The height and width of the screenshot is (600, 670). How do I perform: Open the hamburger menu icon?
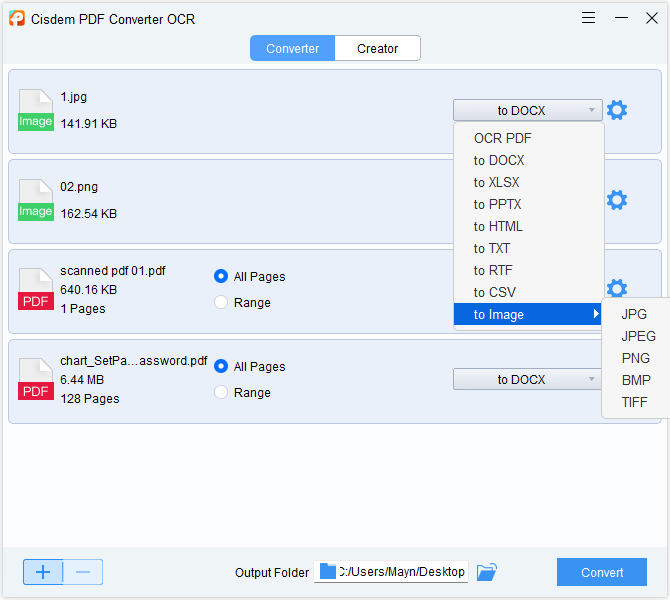pyautogui.click(x=588, y=18)
